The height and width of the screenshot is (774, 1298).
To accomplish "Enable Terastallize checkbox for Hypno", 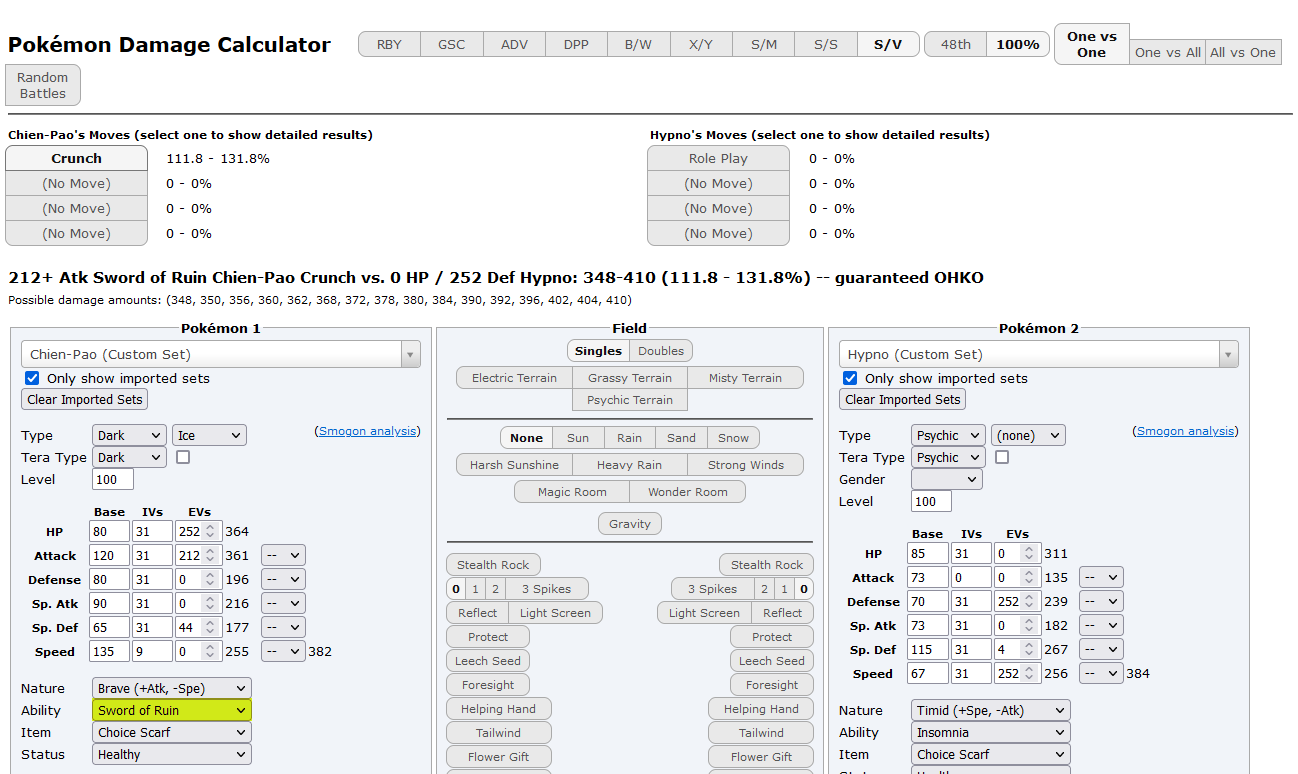I will click(x=1001, y=457).
